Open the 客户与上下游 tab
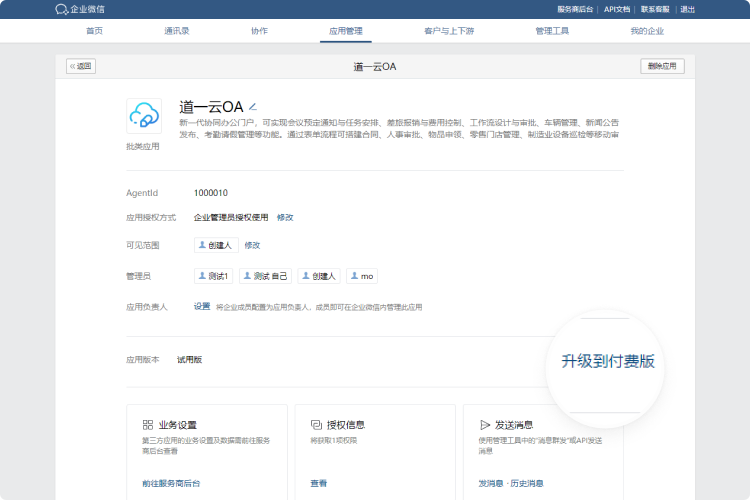Screen dimensions: 750x500 coord(449,31)
